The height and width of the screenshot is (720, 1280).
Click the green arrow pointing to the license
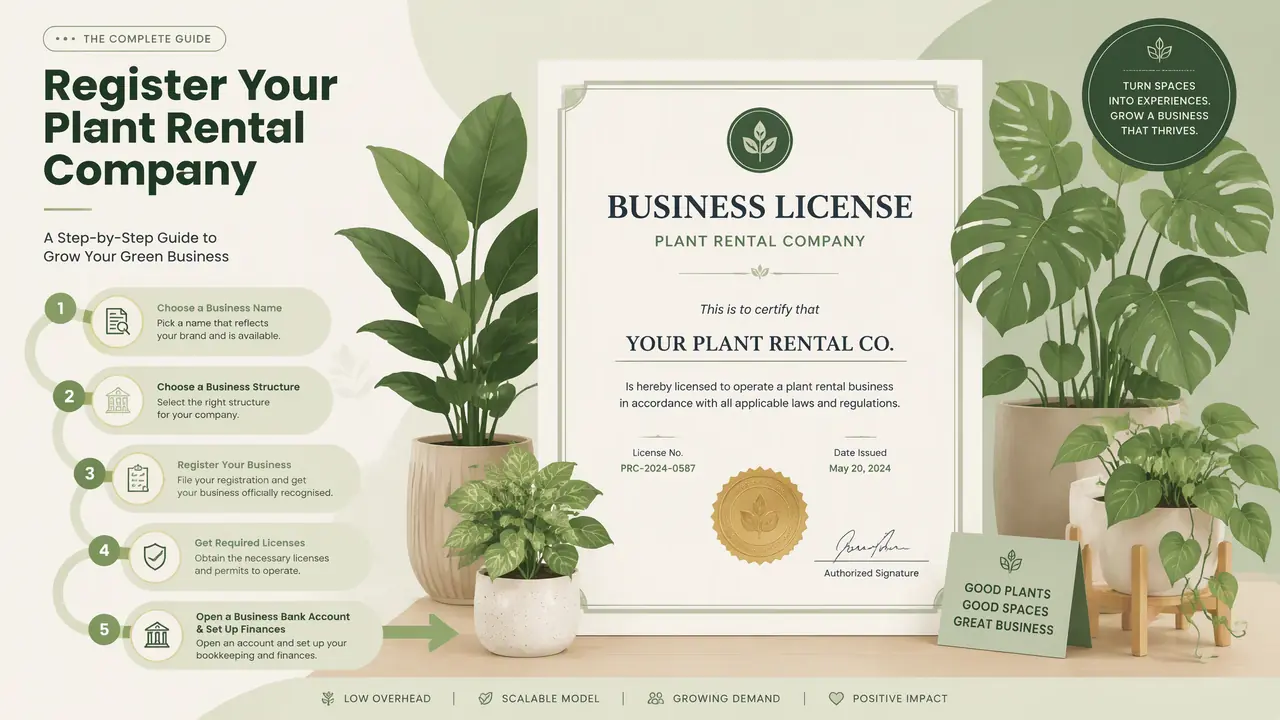[420, 632]
